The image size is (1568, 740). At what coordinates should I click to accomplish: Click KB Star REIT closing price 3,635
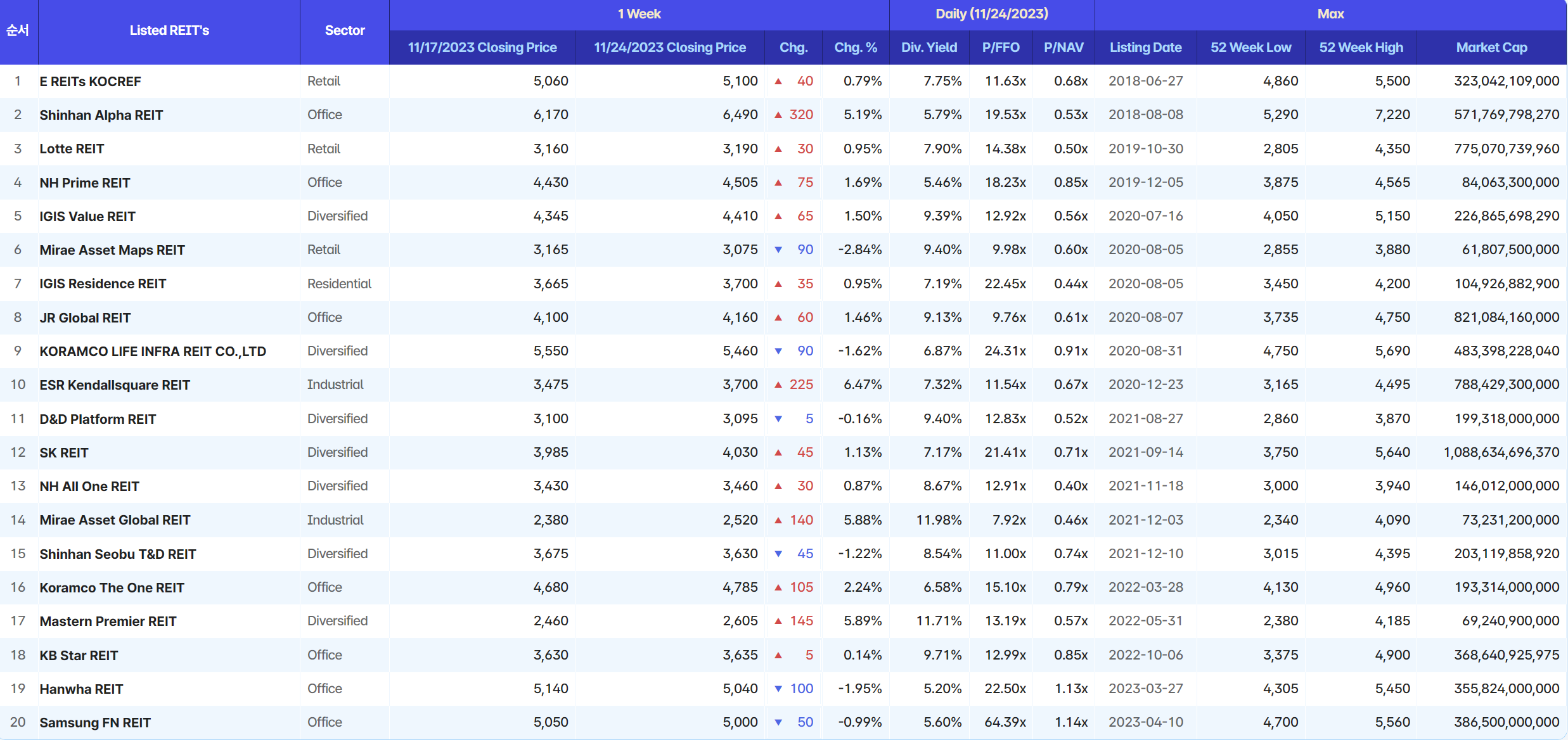point(740,655)
